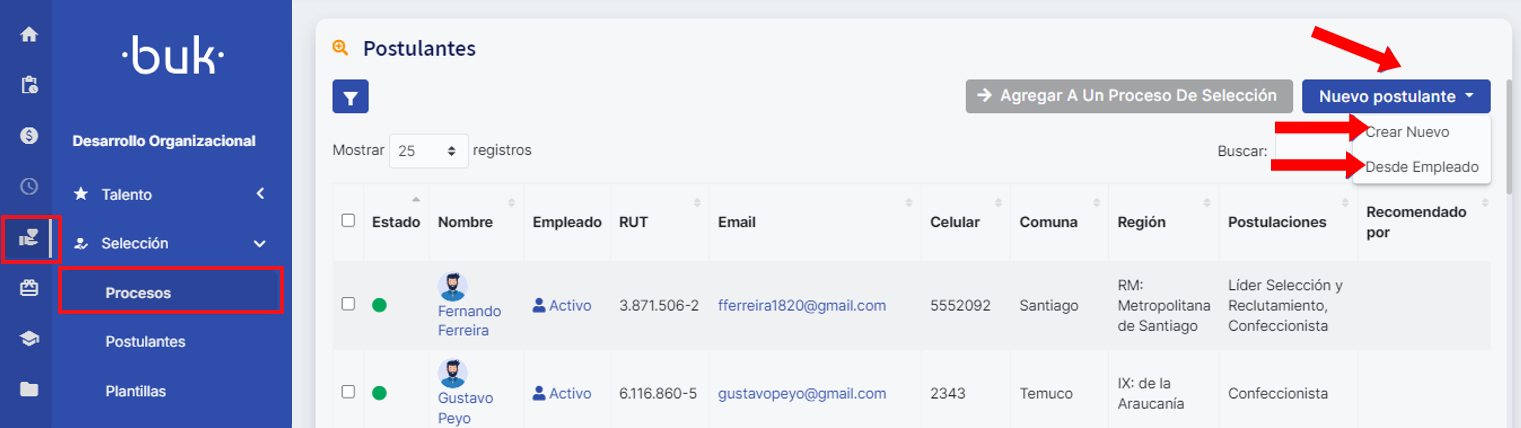This screenshot has height=428, width=1521.
Task: Open the dollar coin payroll icon
Action: (x=29, y=135)
